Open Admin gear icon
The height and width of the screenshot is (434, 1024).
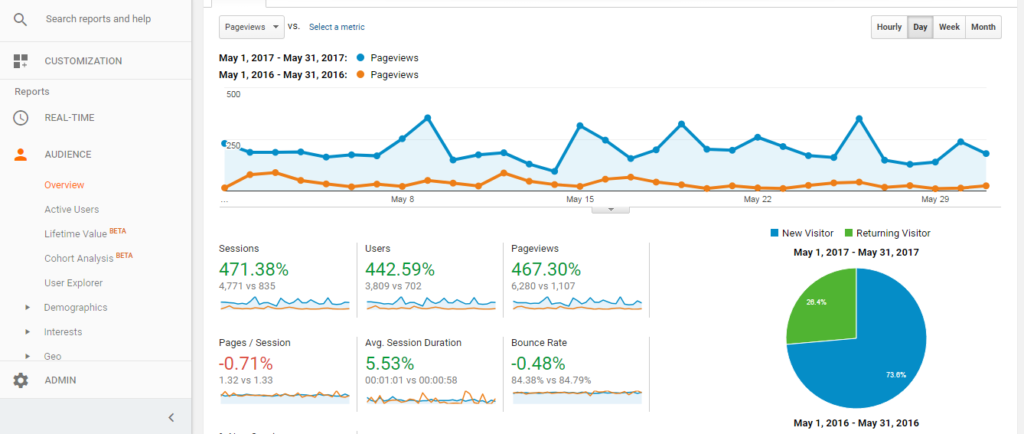20,380
